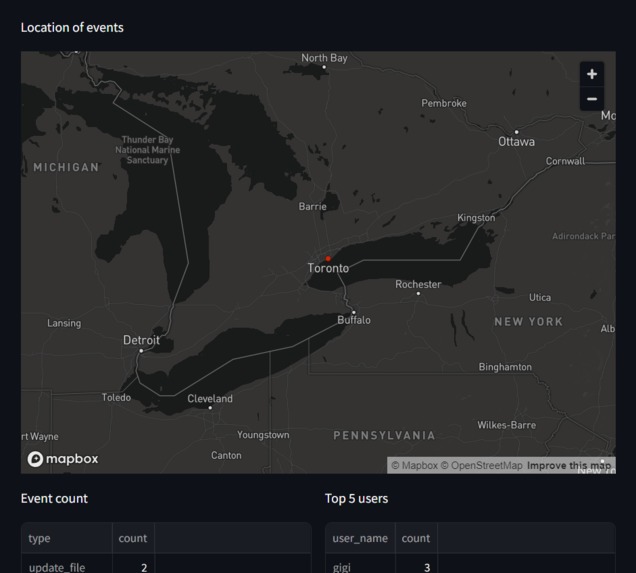Viewport: 636px width, 573px height.
Task: Click Improve this map link
Action: (x=569, y=466)
